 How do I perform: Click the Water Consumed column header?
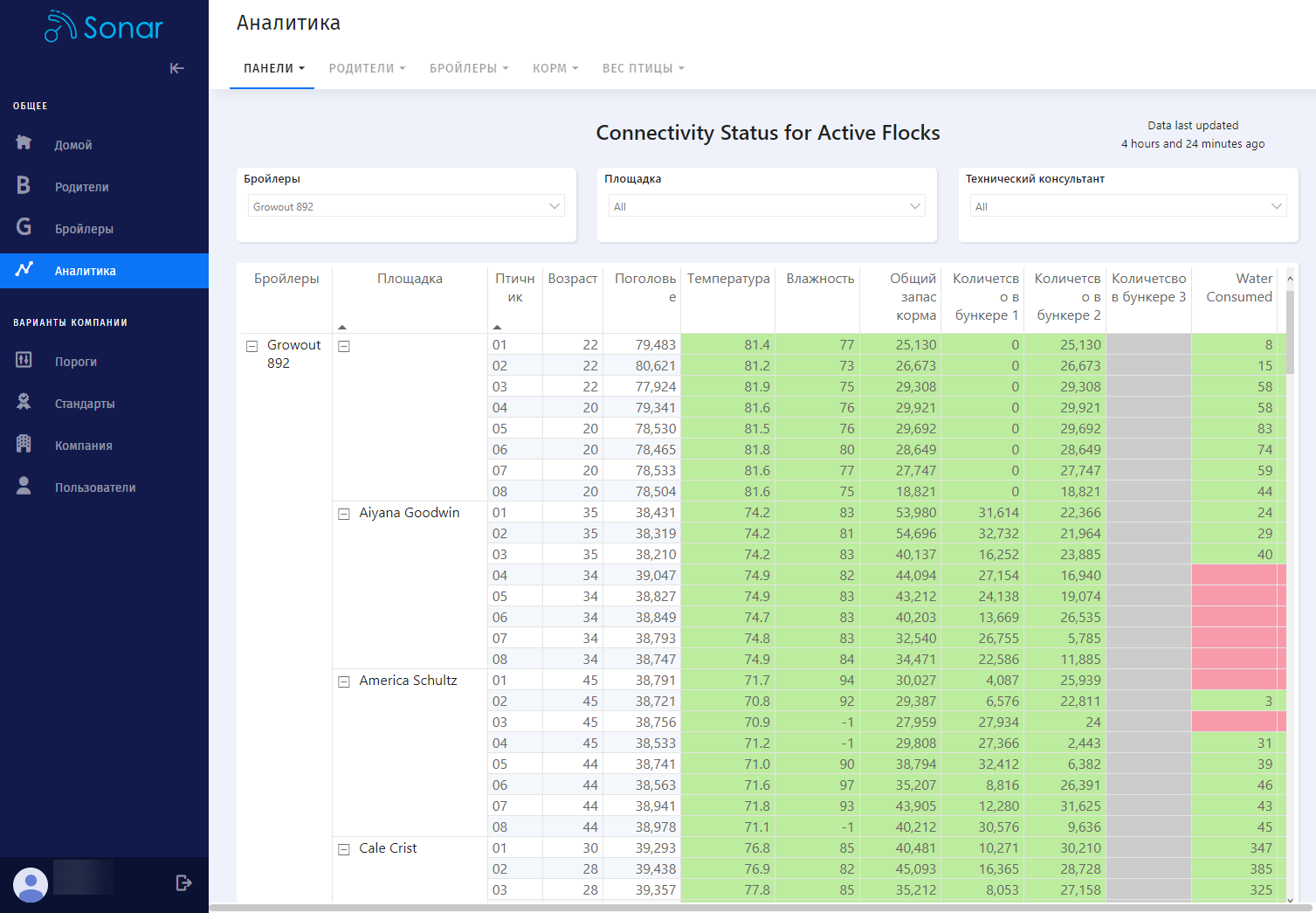point(1239,287)
